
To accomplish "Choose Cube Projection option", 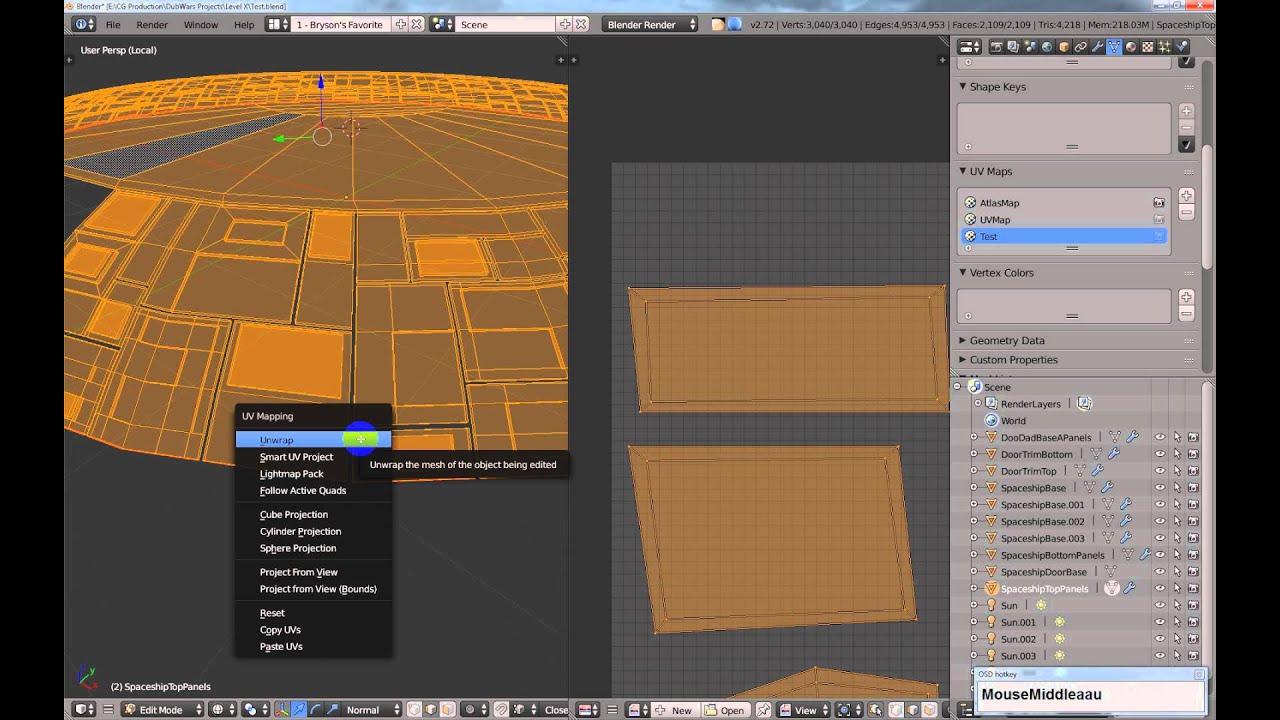I will pyautogui.click(x=313, y=515).
